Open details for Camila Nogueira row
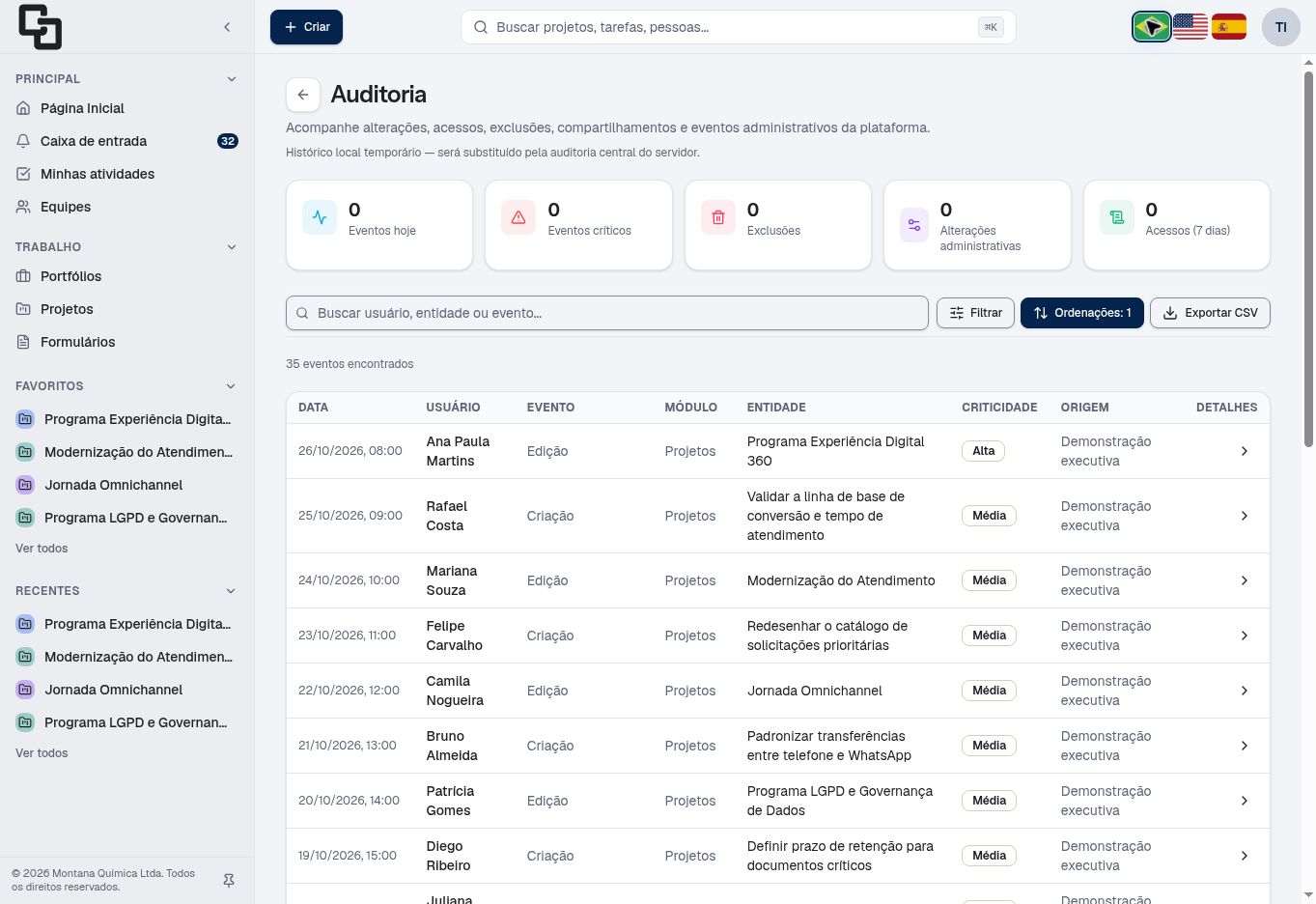1316x904 pixels. coord(1245,691)
